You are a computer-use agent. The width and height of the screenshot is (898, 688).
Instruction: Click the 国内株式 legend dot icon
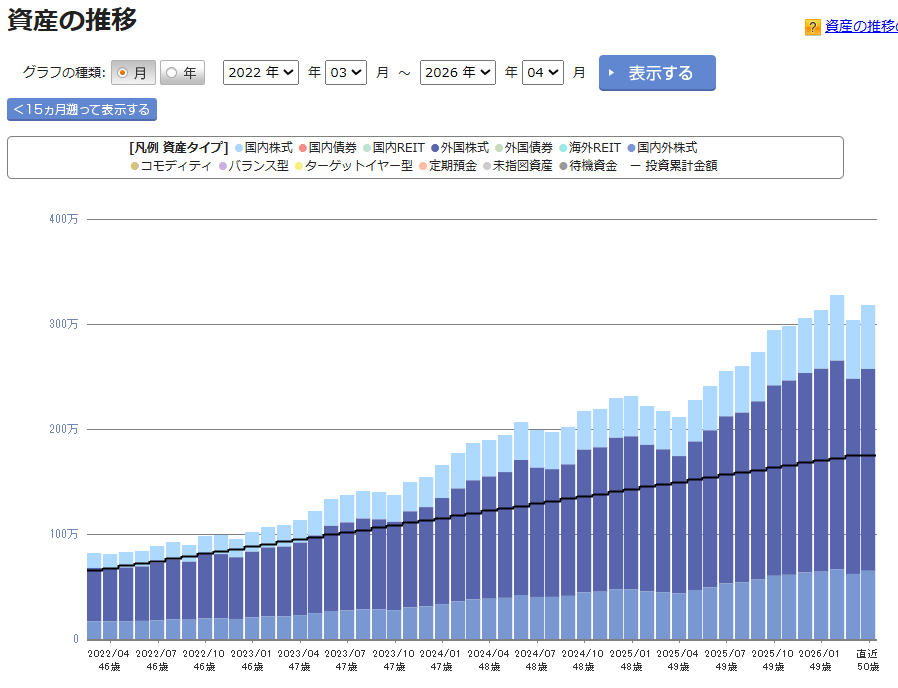tap(237, 147)
